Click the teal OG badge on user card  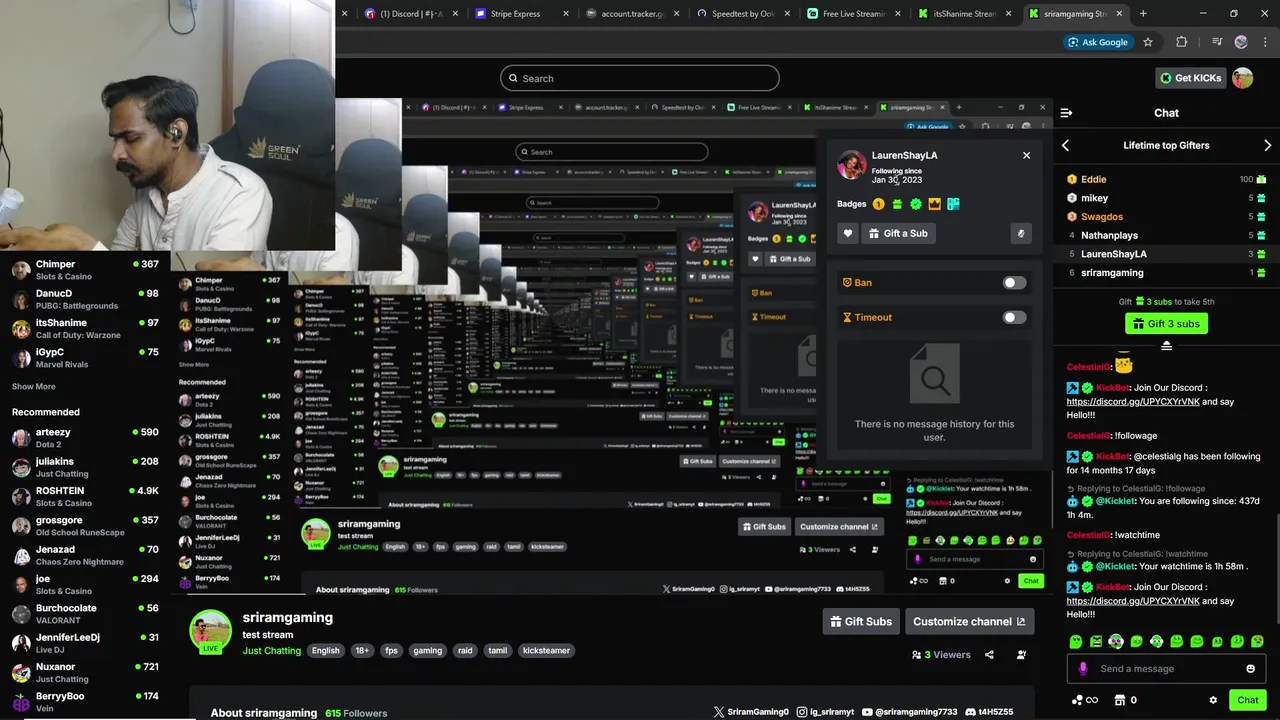click(x=953, y=204)
